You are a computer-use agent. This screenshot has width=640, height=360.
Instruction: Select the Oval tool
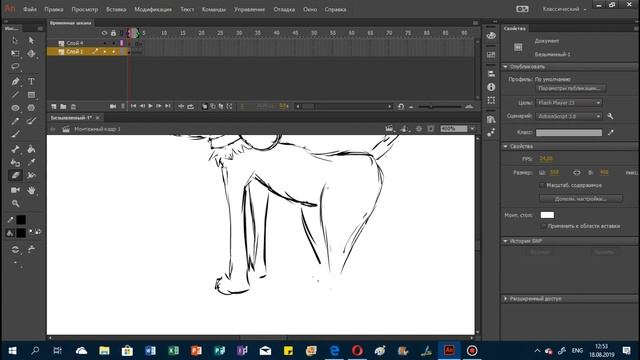click(15, 108)
